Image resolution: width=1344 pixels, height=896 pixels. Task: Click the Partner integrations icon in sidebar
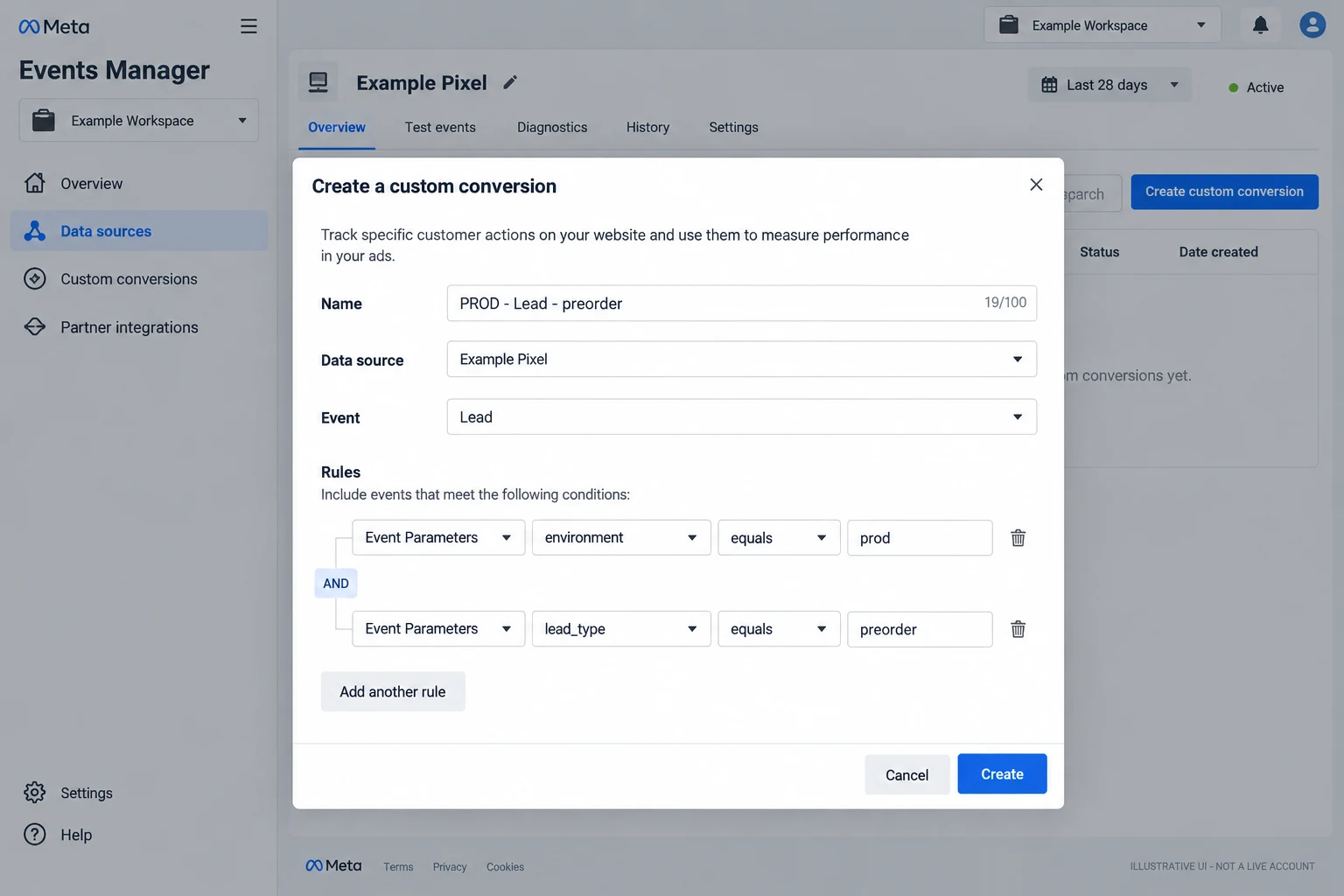pyautogui.click(x=35, y=327)
